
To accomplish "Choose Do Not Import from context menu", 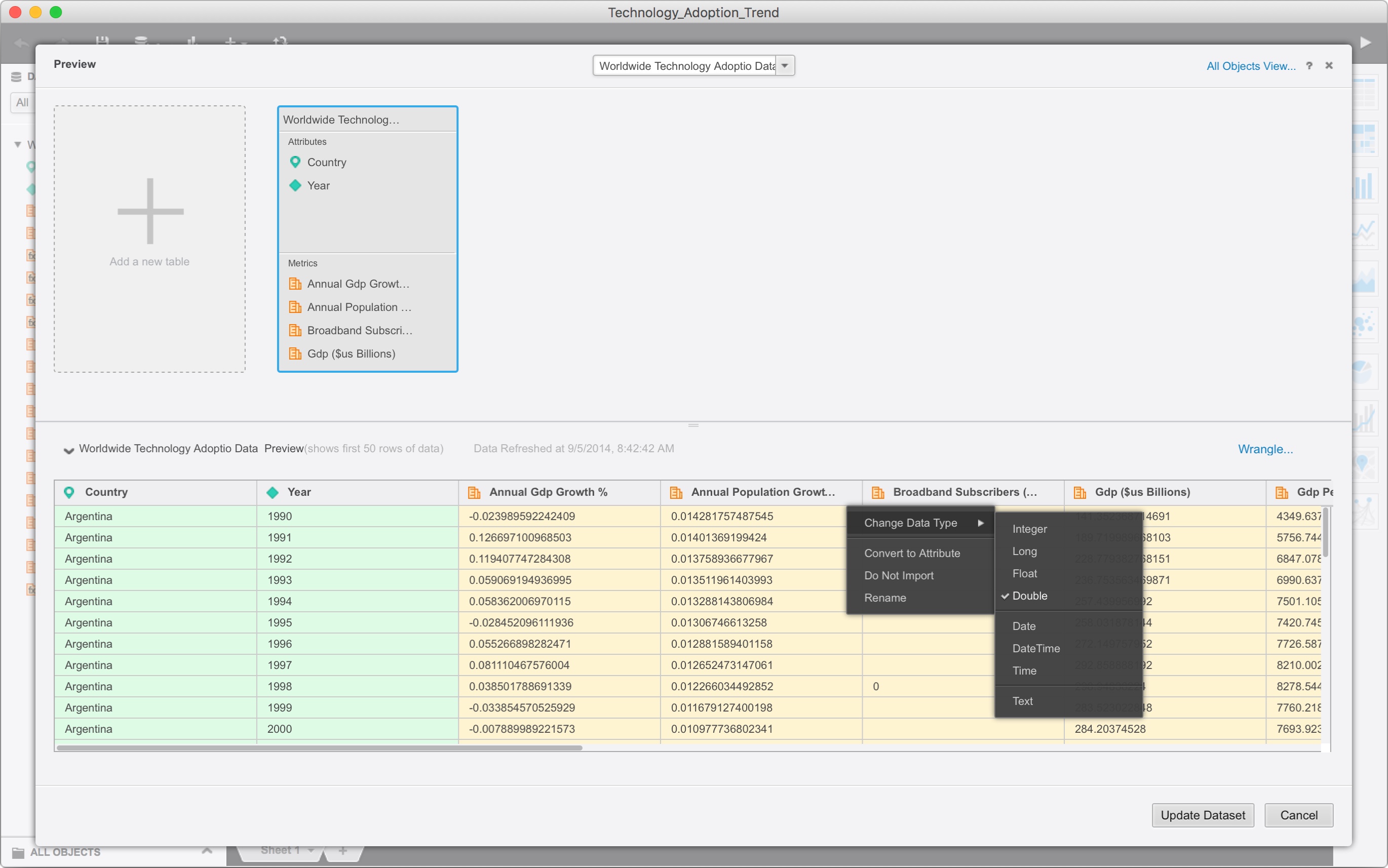I will (920, 575).
